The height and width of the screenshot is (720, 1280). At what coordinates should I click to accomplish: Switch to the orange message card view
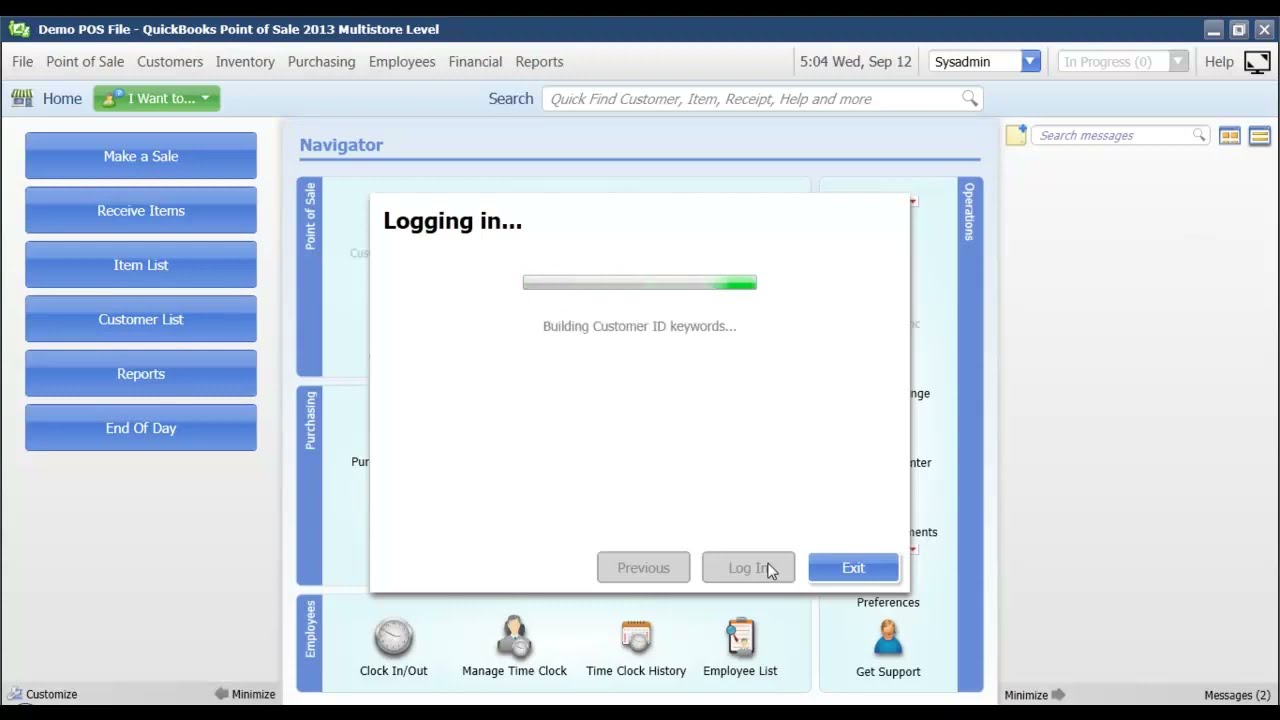pos(1230,136)
